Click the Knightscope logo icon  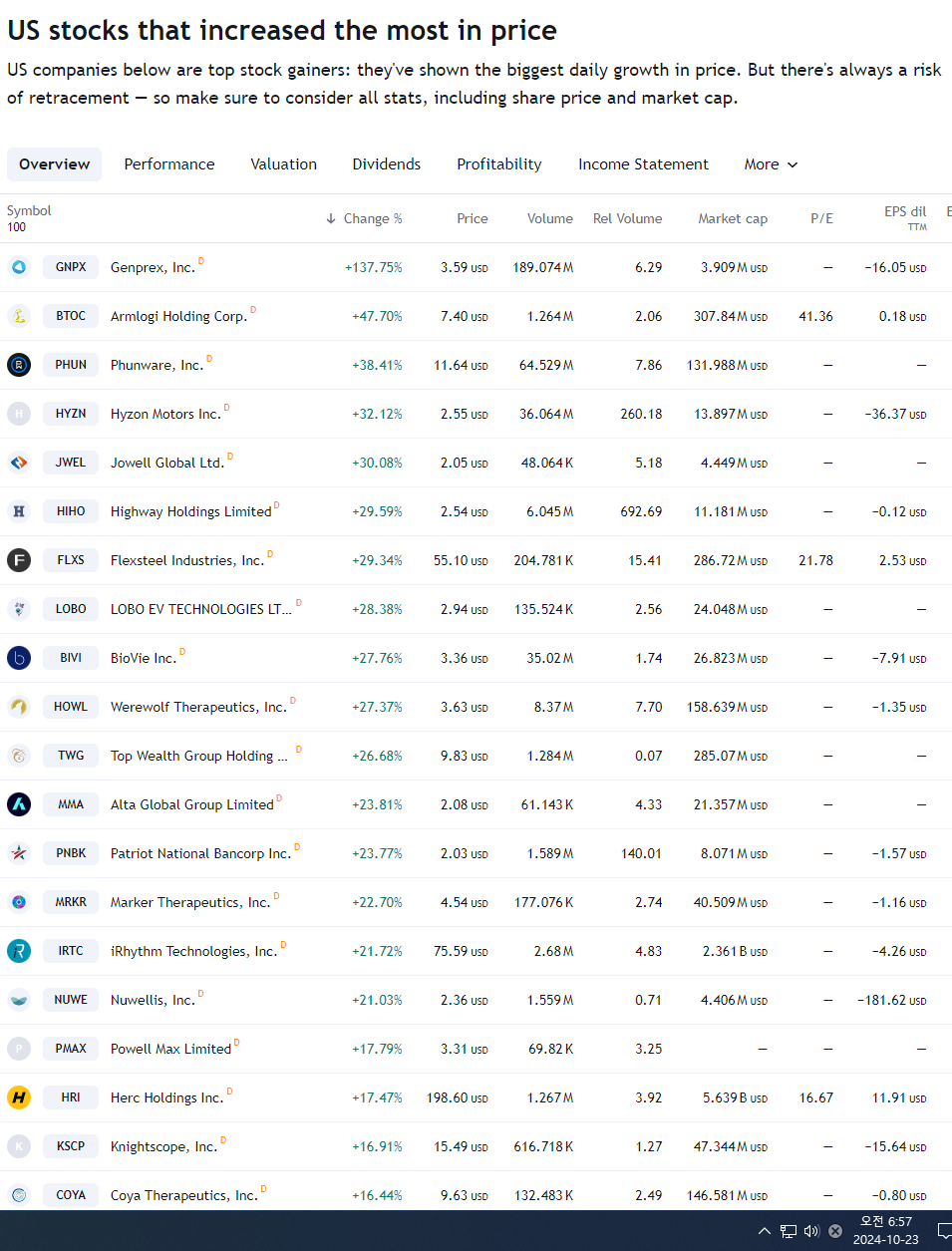pos(19,1146)
